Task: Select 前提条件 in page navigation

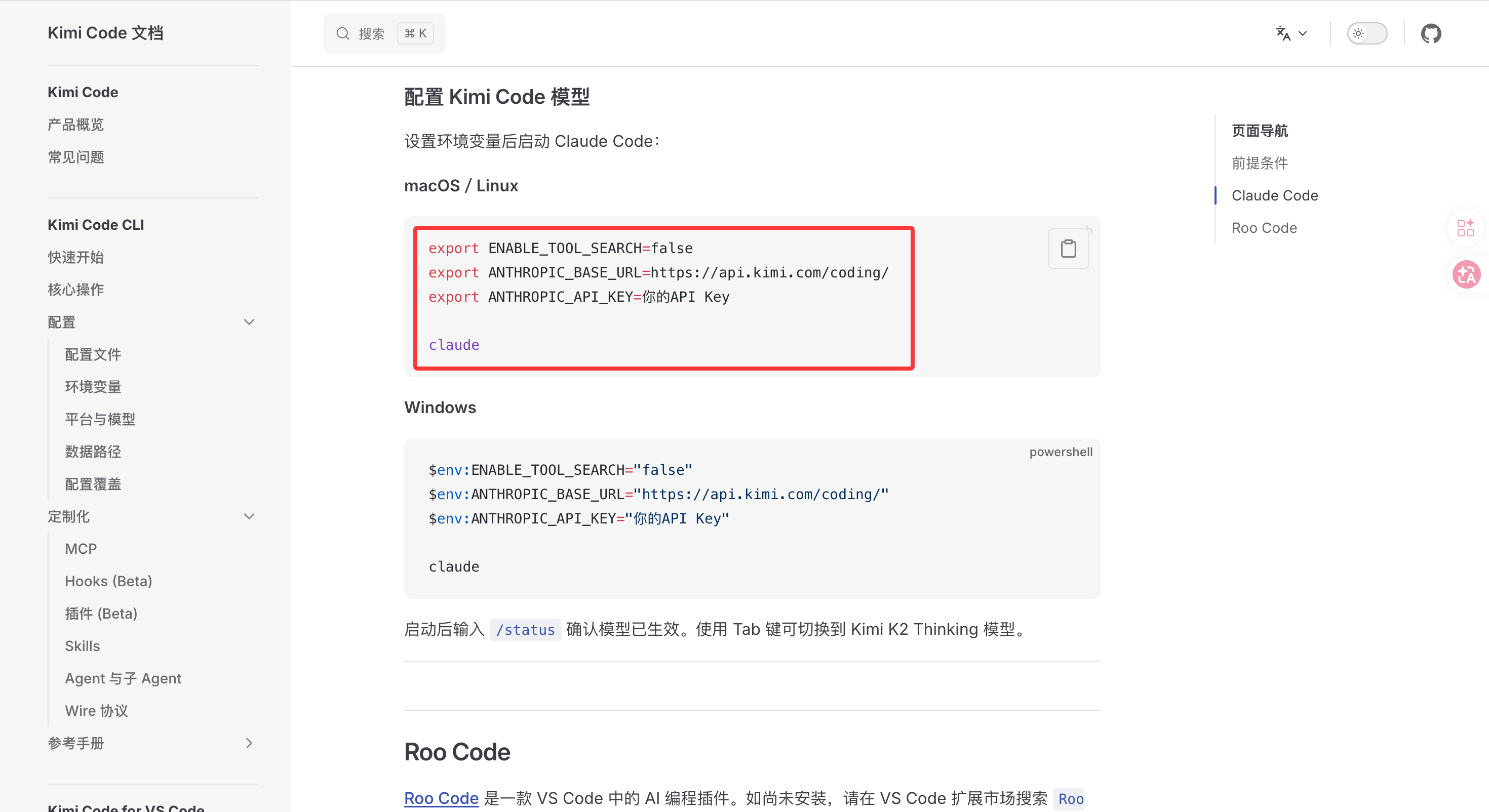Action: [1260, 163]
